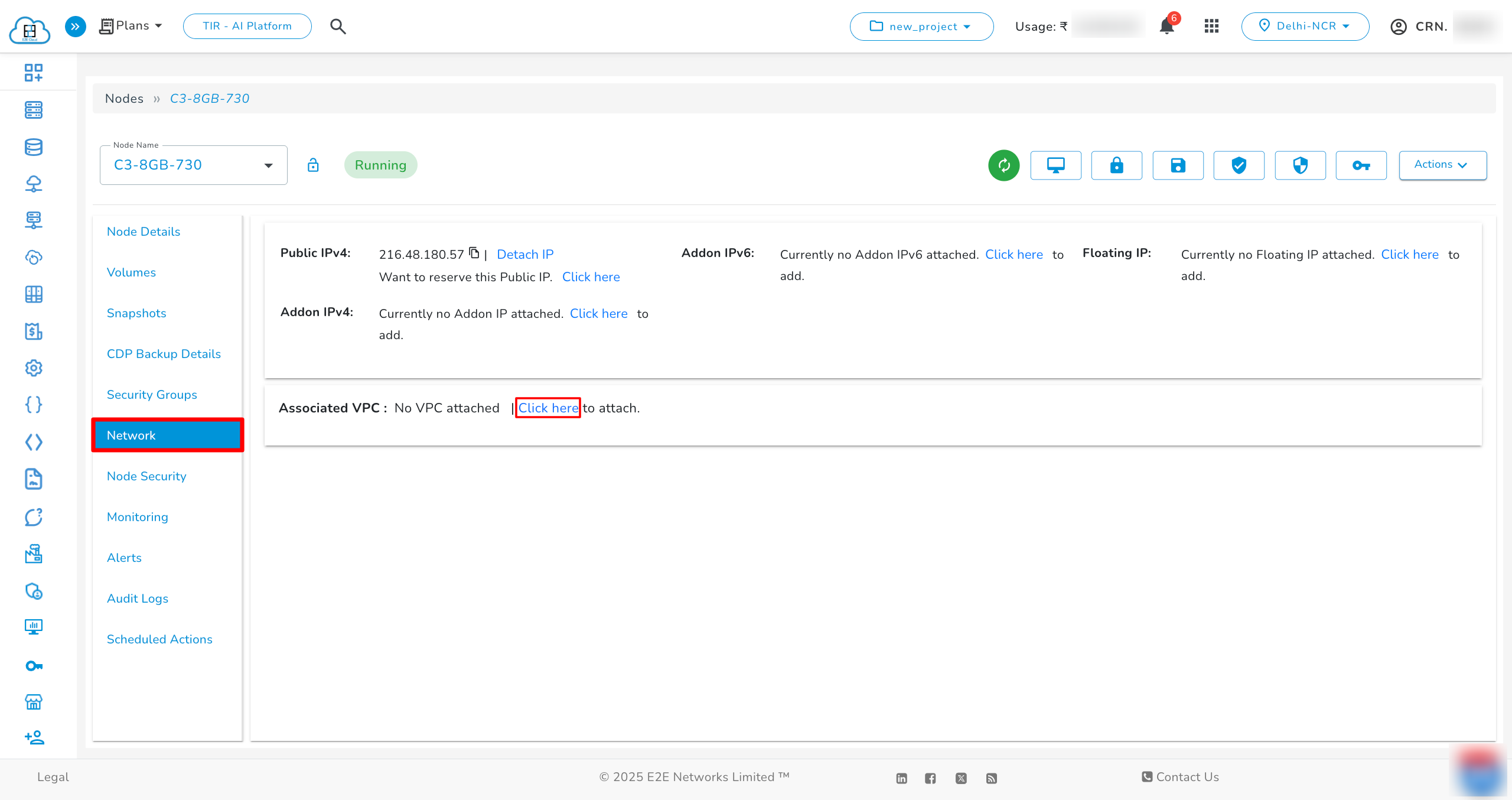
Task: Open the Snapshots tab
Action: tap(136, 313)
